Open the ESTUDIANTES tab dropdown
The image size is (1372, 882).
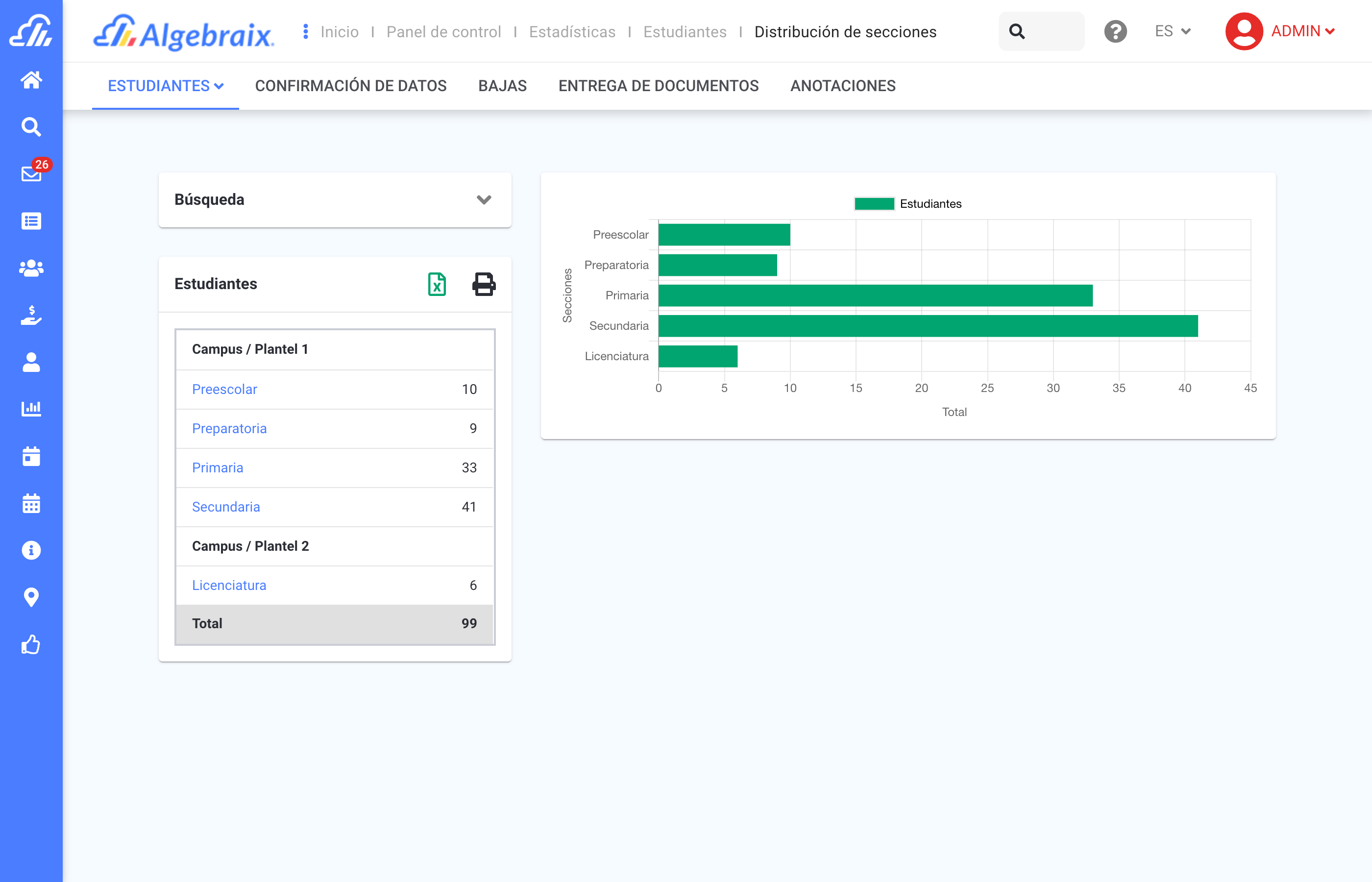point(166,86)
